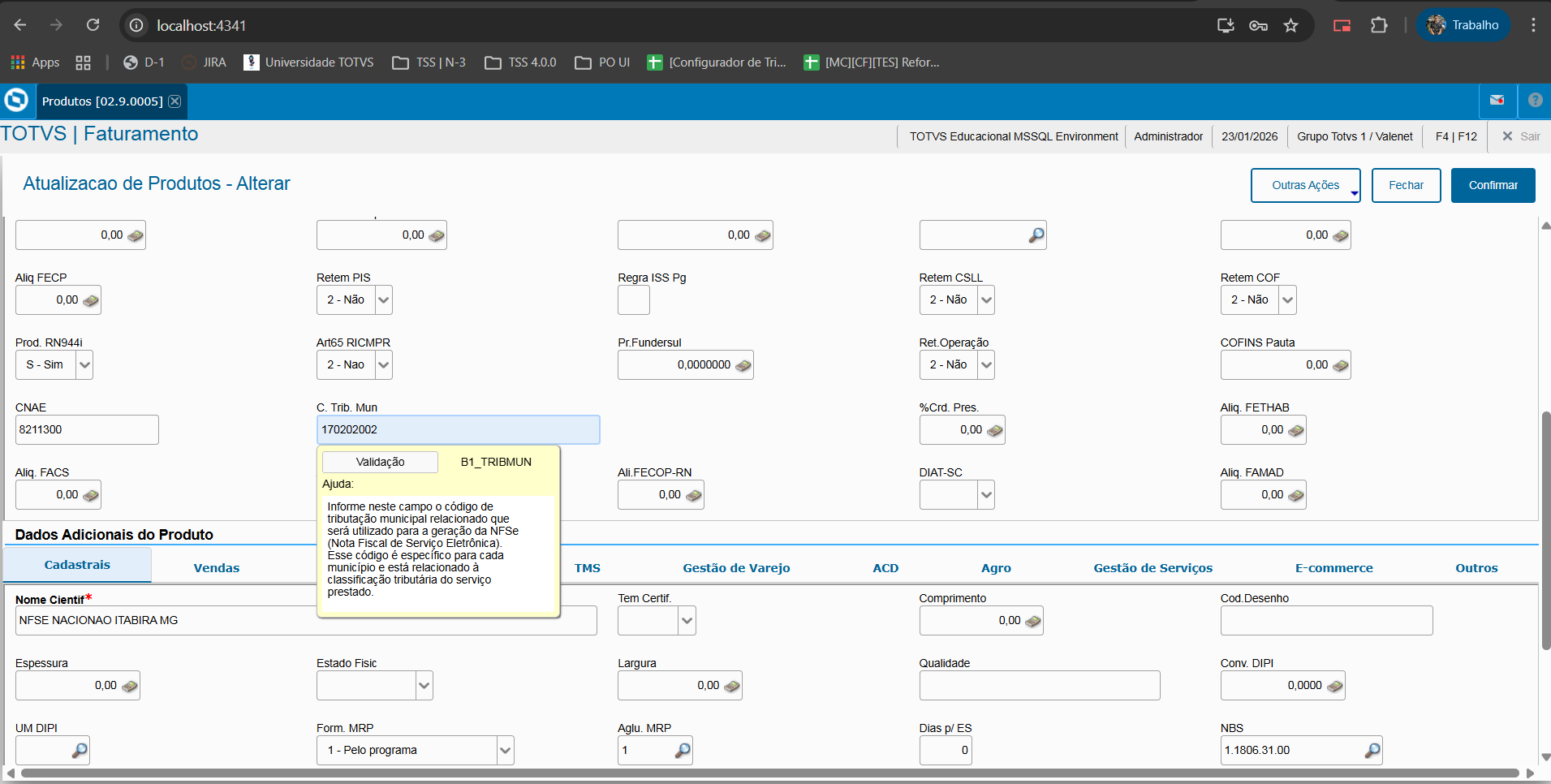Expand the DIAT-SC dropdown
Image resolution: width=1551 pixels, height=784 pixels.
[x=986, y=495]
